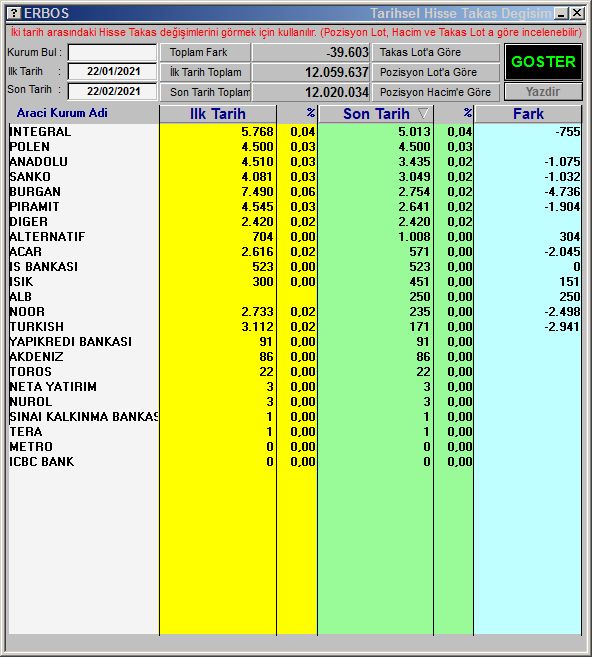
Task: Select Pozisyon Lot'a Göre option
Action: (435, 72)
